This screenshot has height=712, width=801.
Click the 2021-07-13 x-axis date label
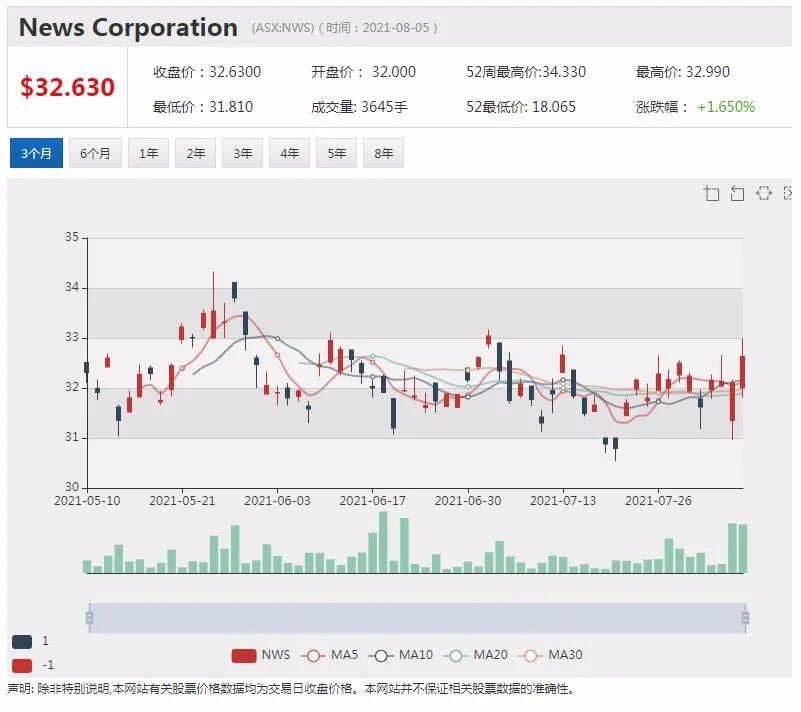(x=563, y=501)
